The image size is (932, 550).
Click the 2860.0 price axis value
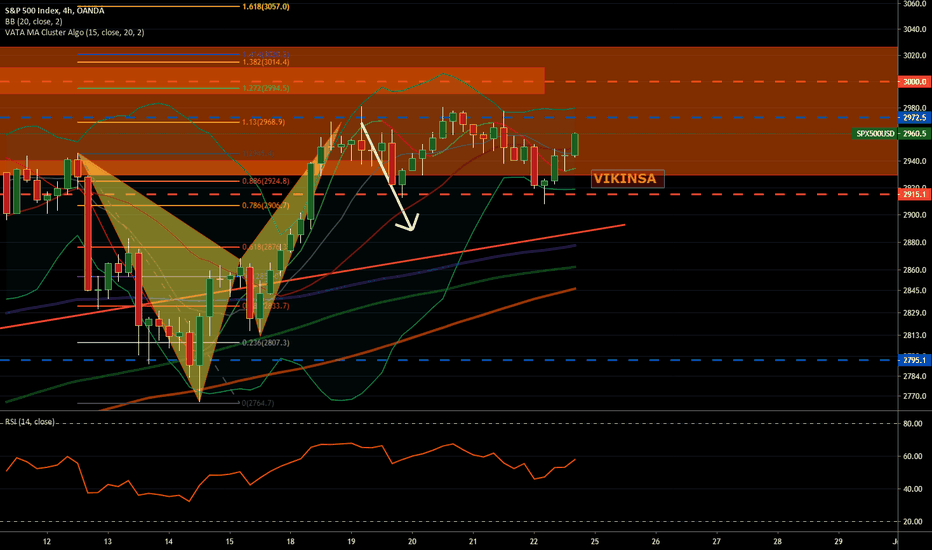pyautogui.click(x=915, y=270)
